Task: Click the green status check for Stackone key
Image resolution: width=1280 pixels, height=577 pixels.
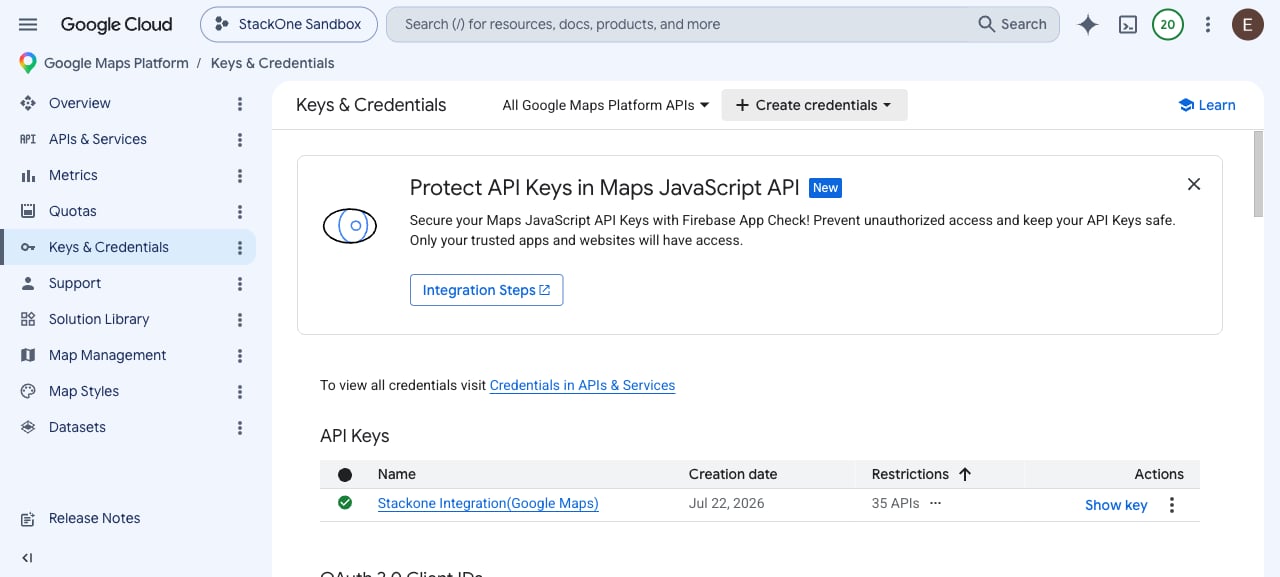Action: (345, 503)
